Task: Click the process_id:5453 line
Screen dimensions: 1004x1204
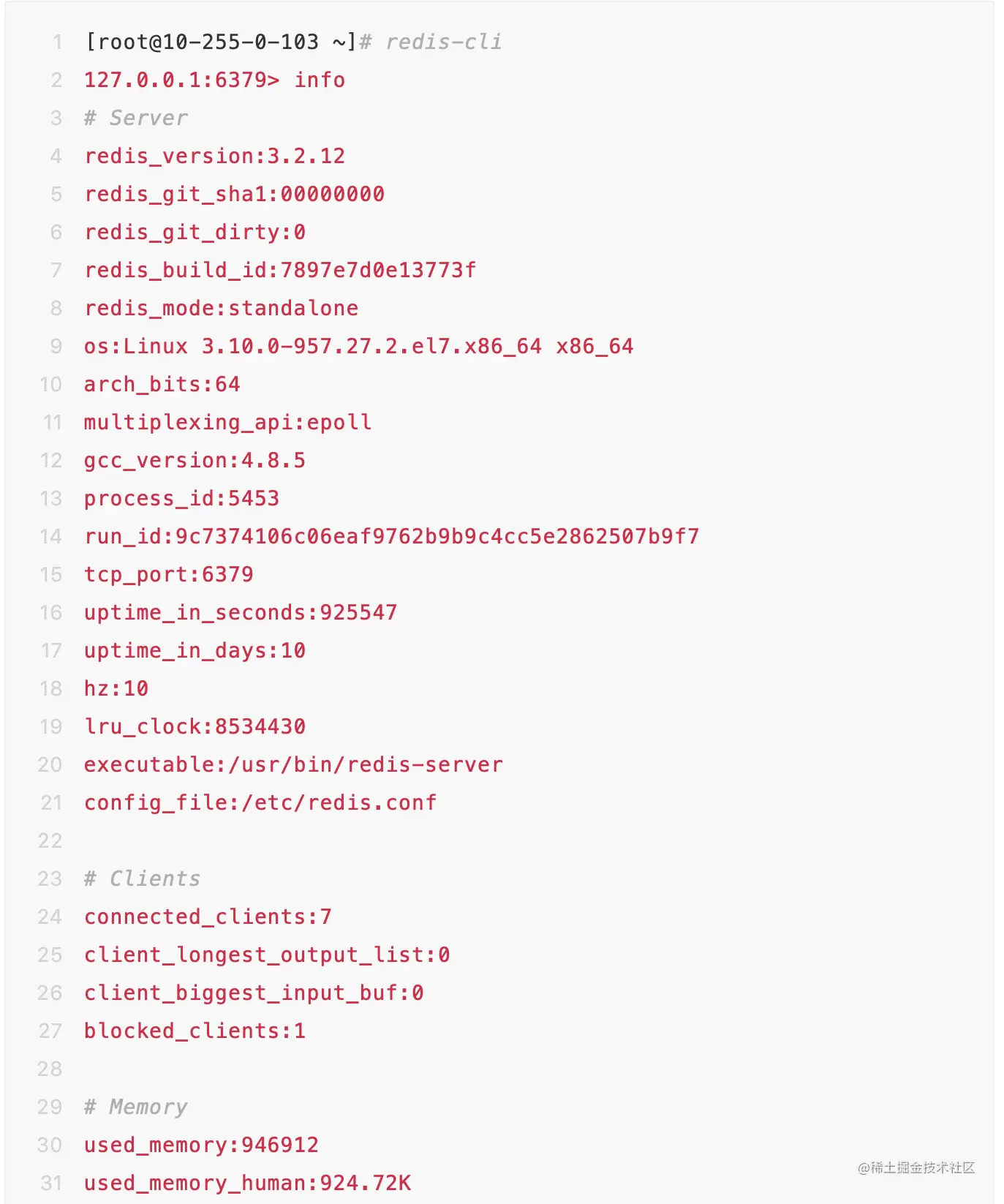Action: (181, 498)
